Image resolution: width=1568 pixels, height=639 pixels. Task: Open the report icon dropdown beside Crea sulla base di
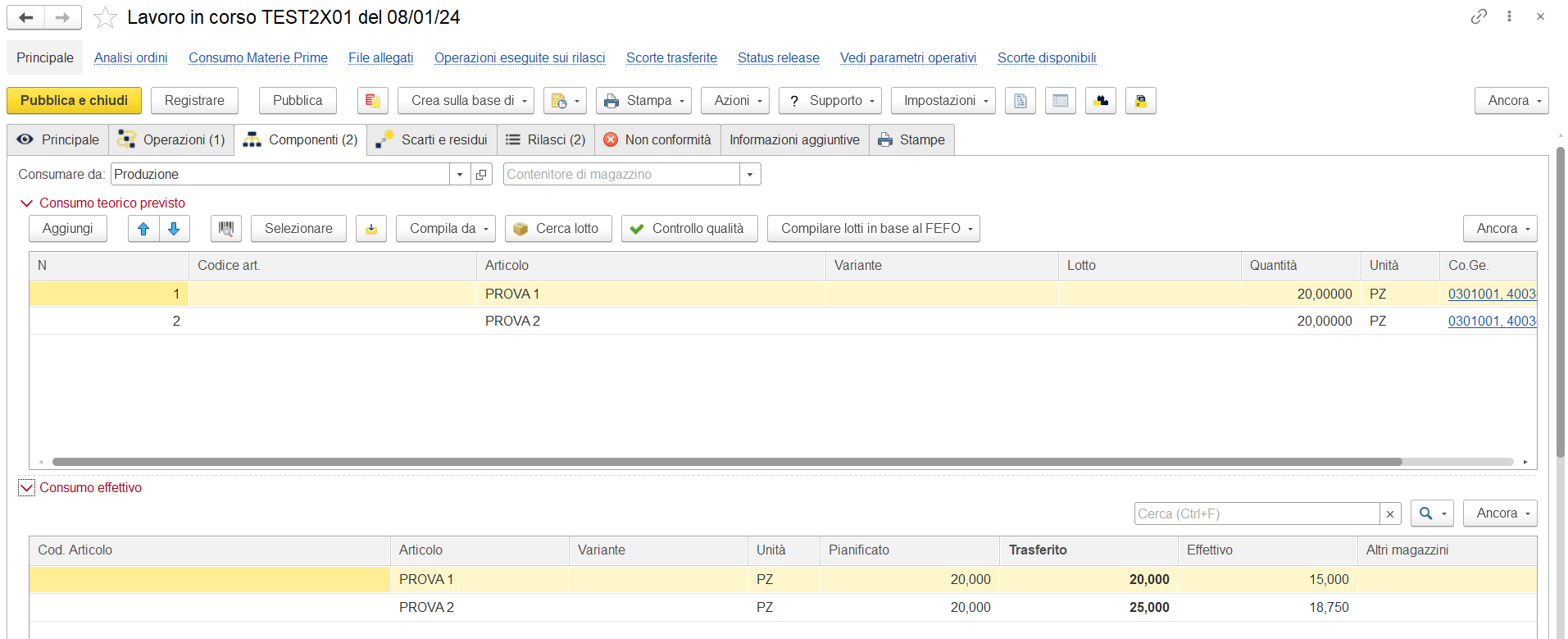coord(565,101)
